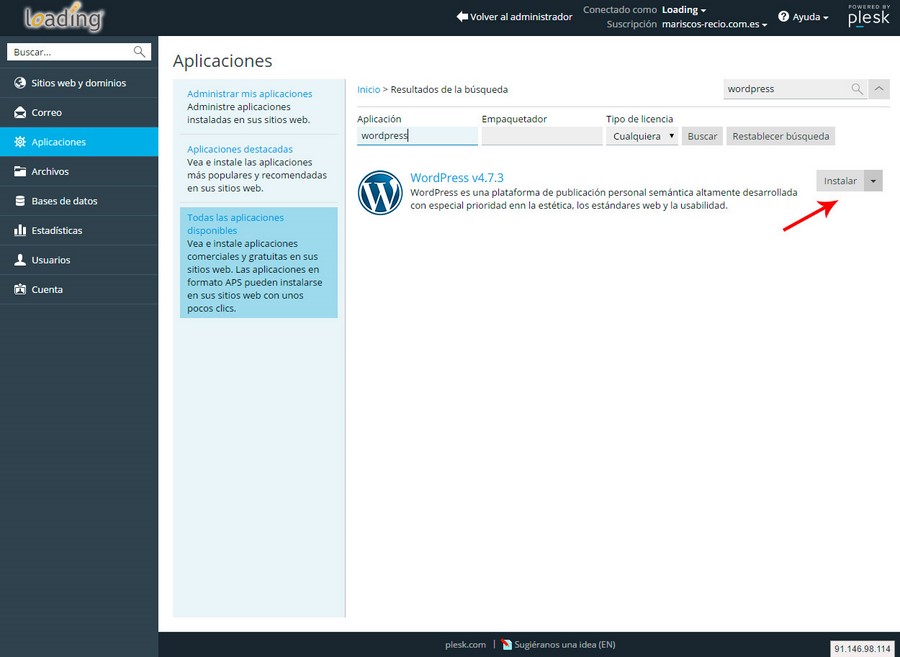Click the envelope icon for Correo
Viewport: 900px width, 657px height.
(20, 112)
